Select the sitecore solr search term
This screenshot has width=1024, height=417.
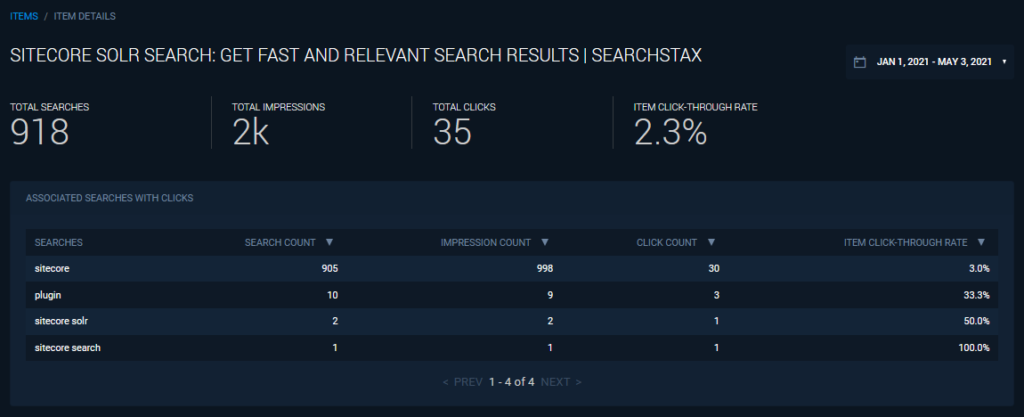pos(61,321)
